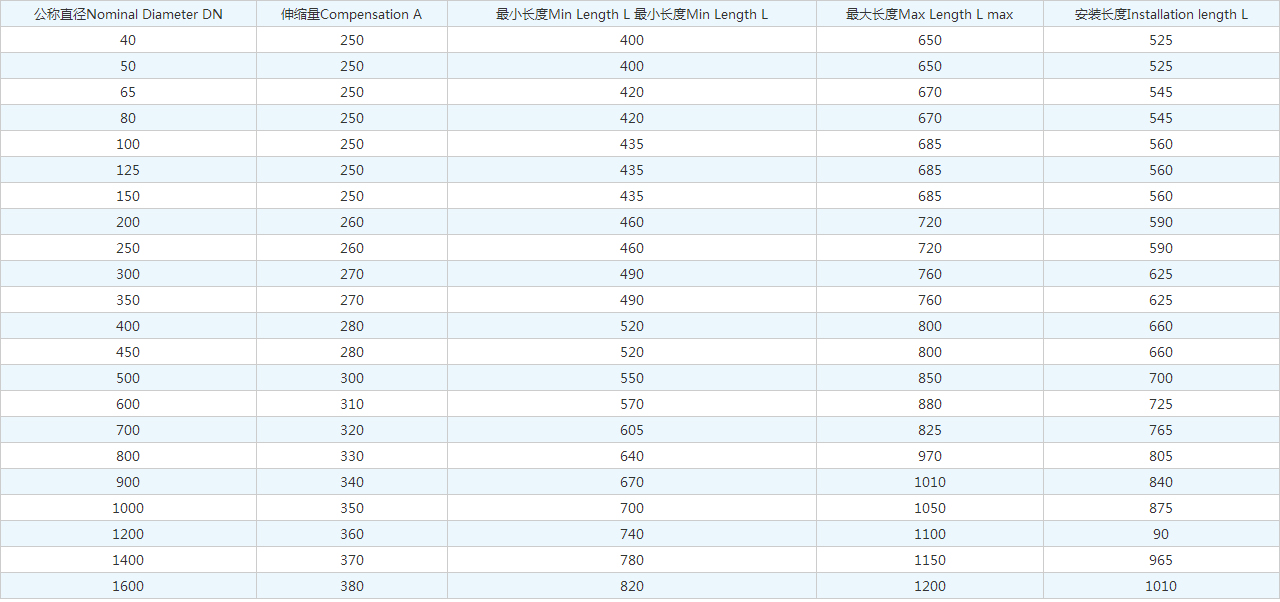Screen dimensions: 1280x602
Task: Click the Compensation A column header
Action: (351, 14)
